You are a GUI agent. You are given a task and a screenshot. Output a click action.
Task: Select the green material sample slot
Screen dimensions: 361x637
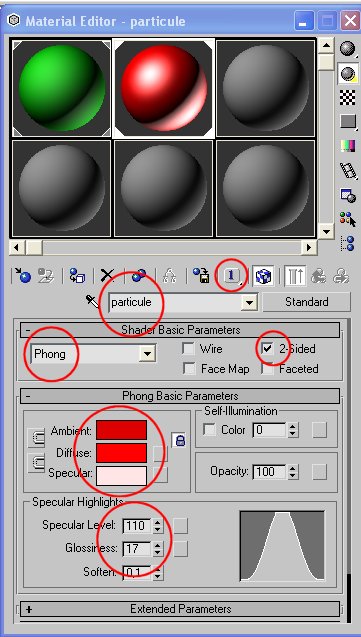pos(62,88)
